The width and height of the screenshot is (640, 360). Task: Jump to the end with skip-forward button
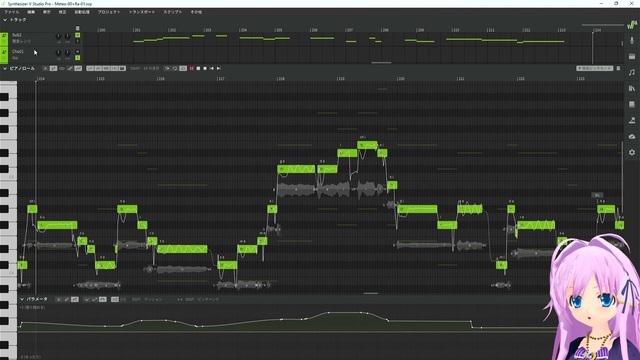pos(219,69)
